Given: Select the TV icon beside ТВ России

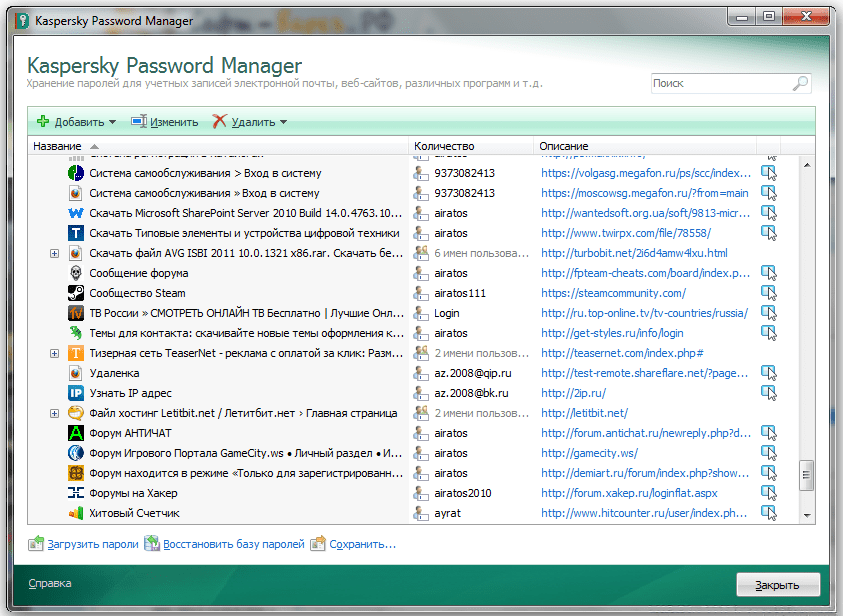Looking at the screenshot, I should (76, 313).
